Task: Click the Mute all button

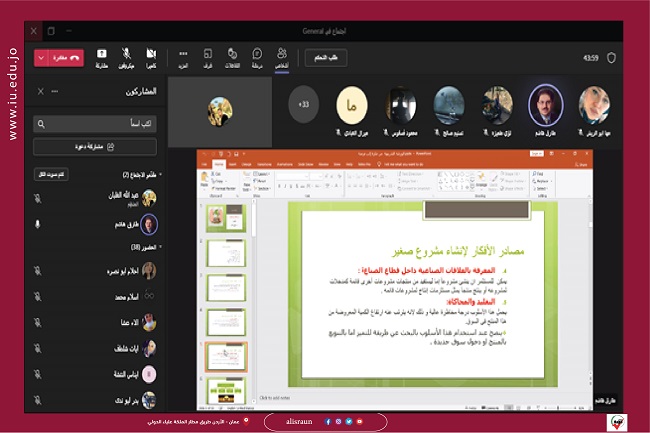Action: 49,174
